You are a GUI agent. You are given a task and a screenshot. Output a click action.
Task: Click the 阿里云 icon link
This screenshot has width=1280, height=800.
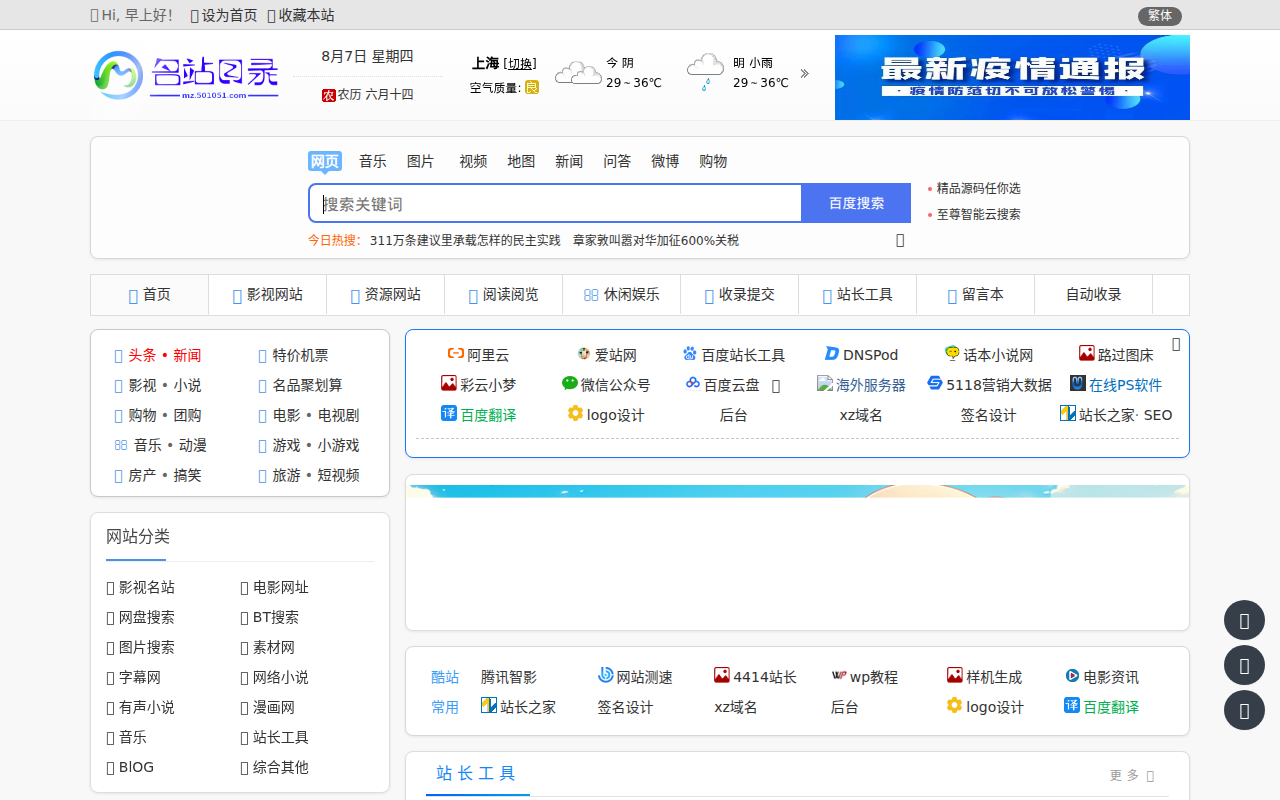(x=456, y=354)
